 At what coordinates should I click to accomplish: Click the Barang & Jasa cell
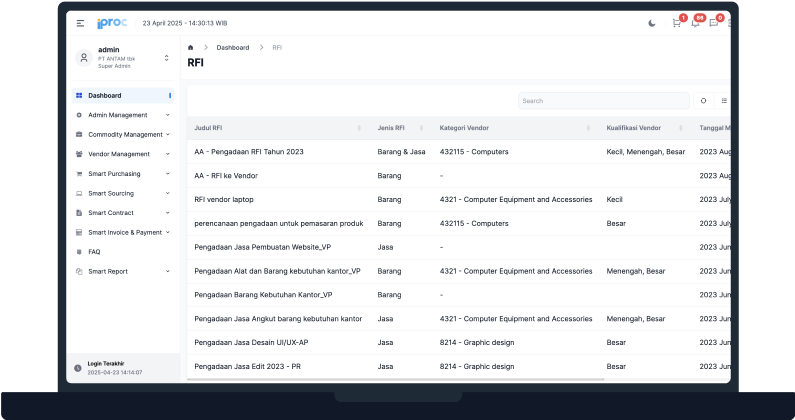click(401, 152)
